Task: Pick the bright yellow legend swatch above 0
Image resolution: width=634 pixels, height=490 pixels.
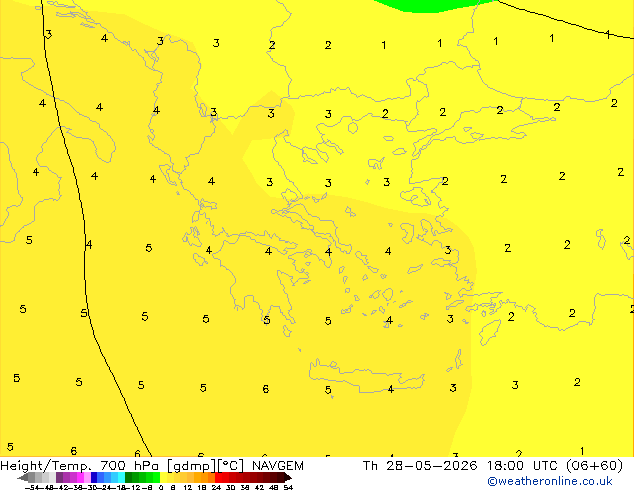Action: tap(163, 477)
